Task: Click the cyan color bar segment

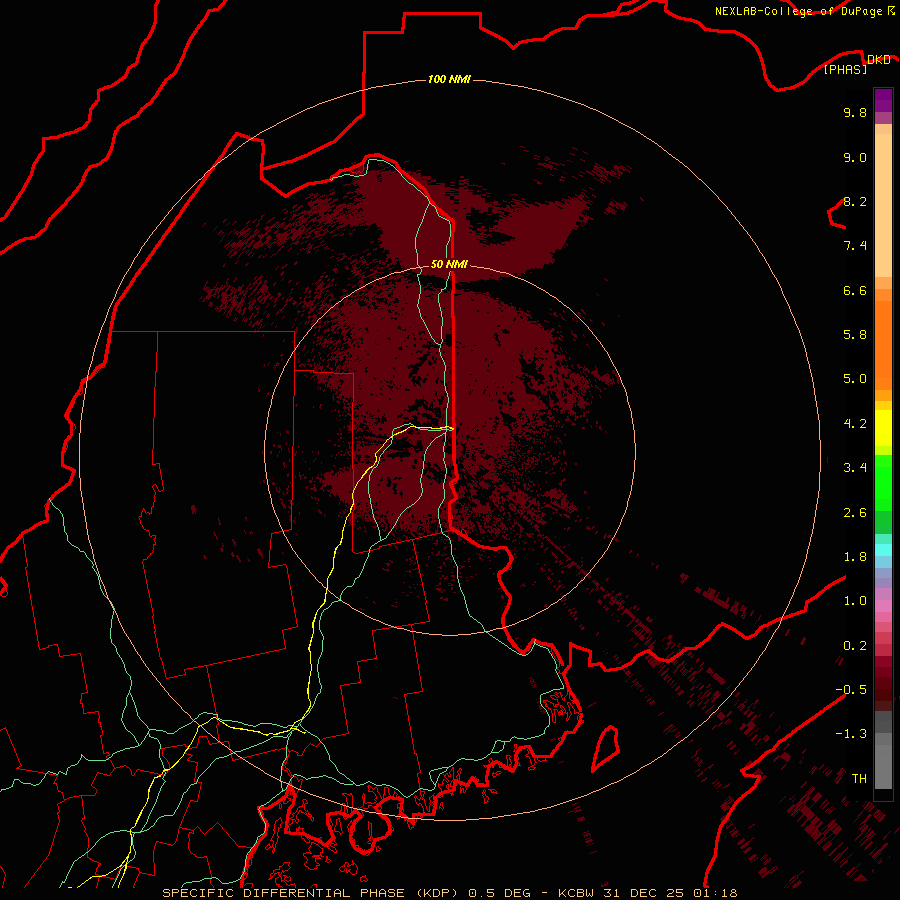Action: point(883,550)
